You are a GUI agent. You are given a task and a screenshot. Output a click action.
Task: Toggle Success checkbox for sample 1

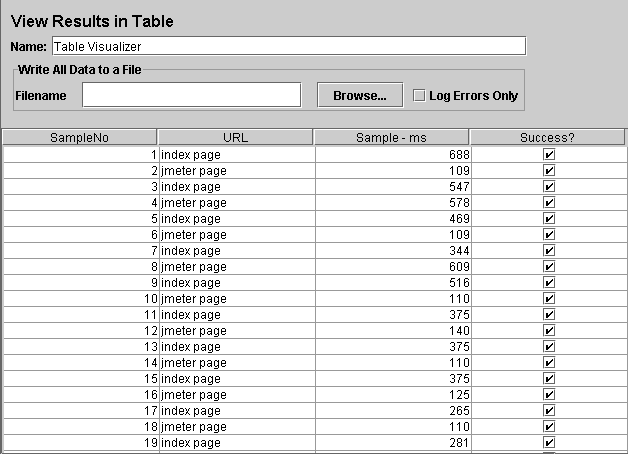pyautogui.click(x=549, y=155)
